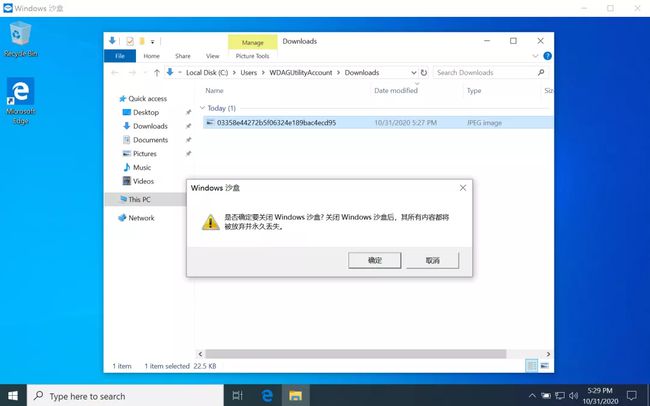The width and height of the screenshot is (650, 406).
Task: Open Task View on the taskbar
Action: coord(238,396)
